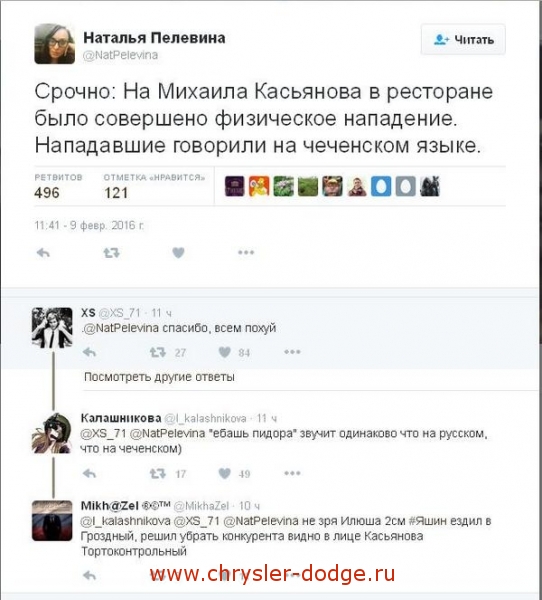Retweet the XS reply with 27 retweets
The height and width of the screenshot is (600, 542).
coord(157,352)
